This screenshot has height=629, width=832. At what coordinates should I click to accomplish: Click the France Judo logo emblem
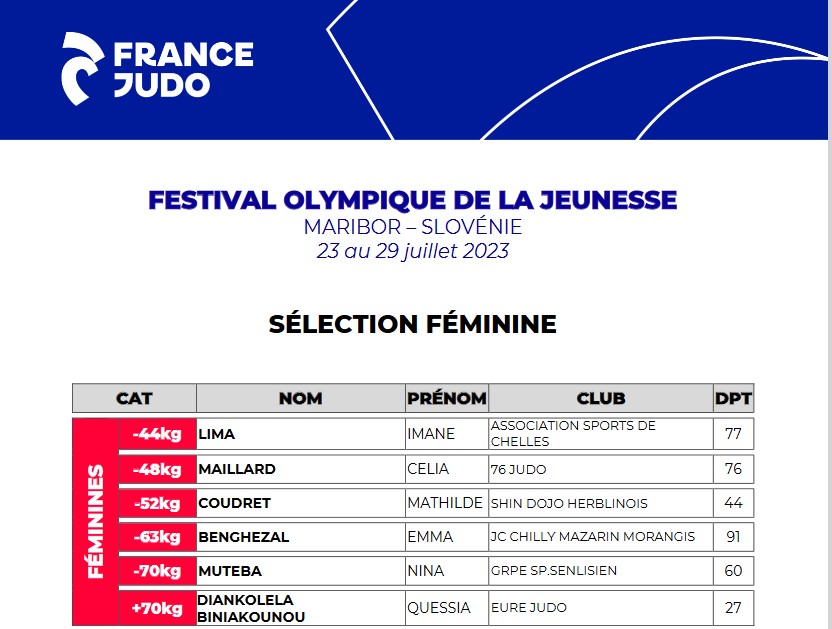[x=82, y=68]
